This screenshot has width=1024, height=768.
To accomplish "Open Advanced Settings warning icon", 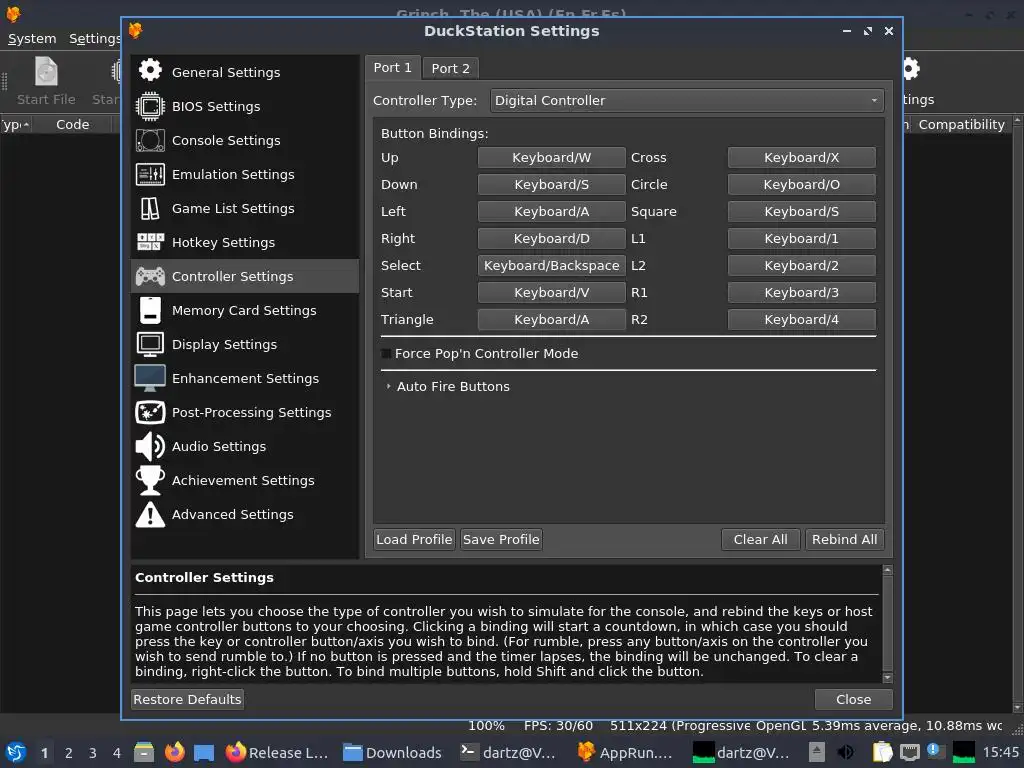I will pos(150,515).
